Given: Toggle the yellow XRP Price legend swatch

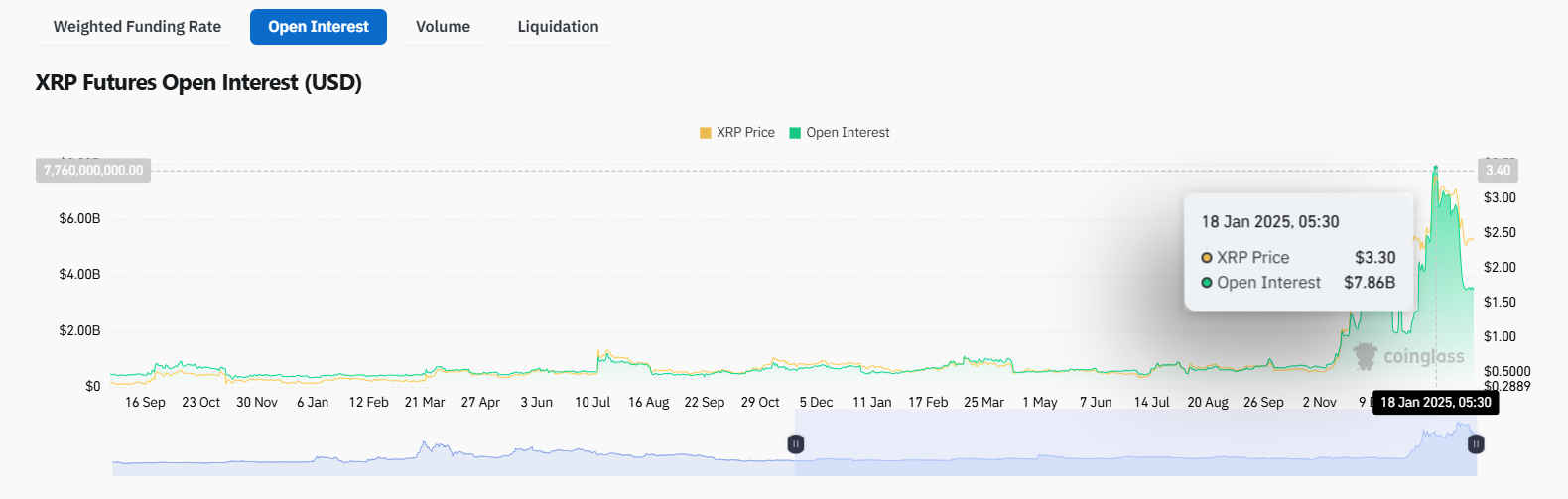Looking at the screenshot, I should 706,133.
